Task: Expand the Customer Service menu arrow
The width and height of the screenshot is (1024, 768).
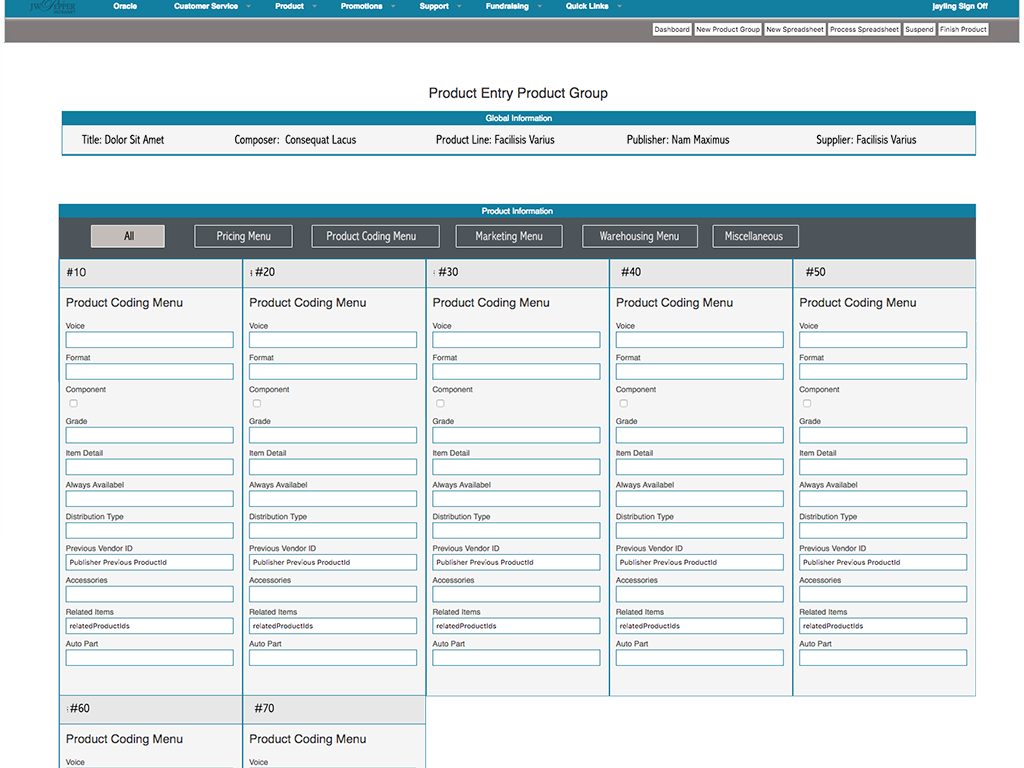Action: (x=246, y=7)
